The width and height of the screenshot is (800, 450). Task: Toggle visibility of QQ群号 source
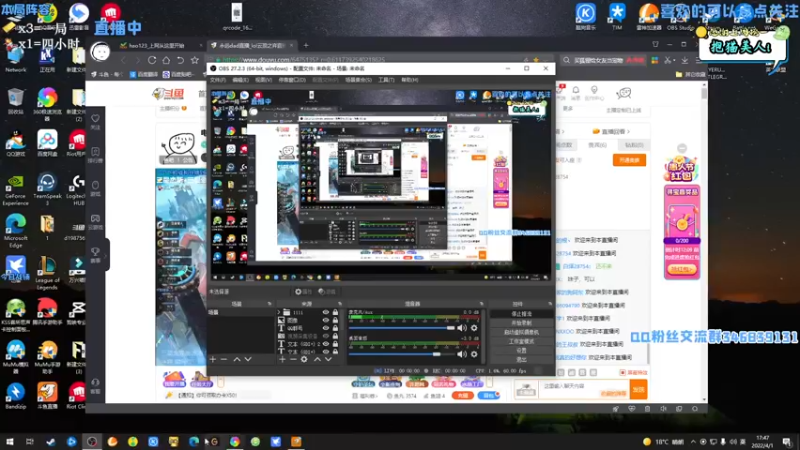326,328
